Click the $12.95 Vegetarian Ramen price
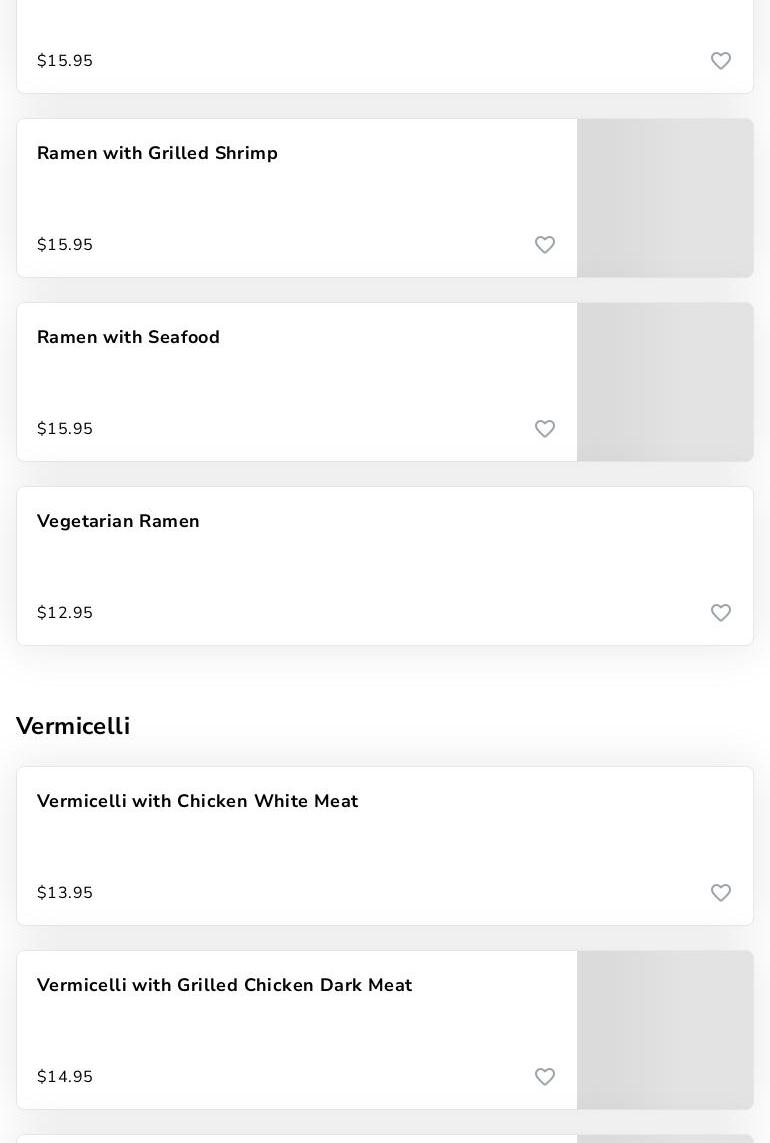Screen dimensions: 770x1143 point(65,613)
